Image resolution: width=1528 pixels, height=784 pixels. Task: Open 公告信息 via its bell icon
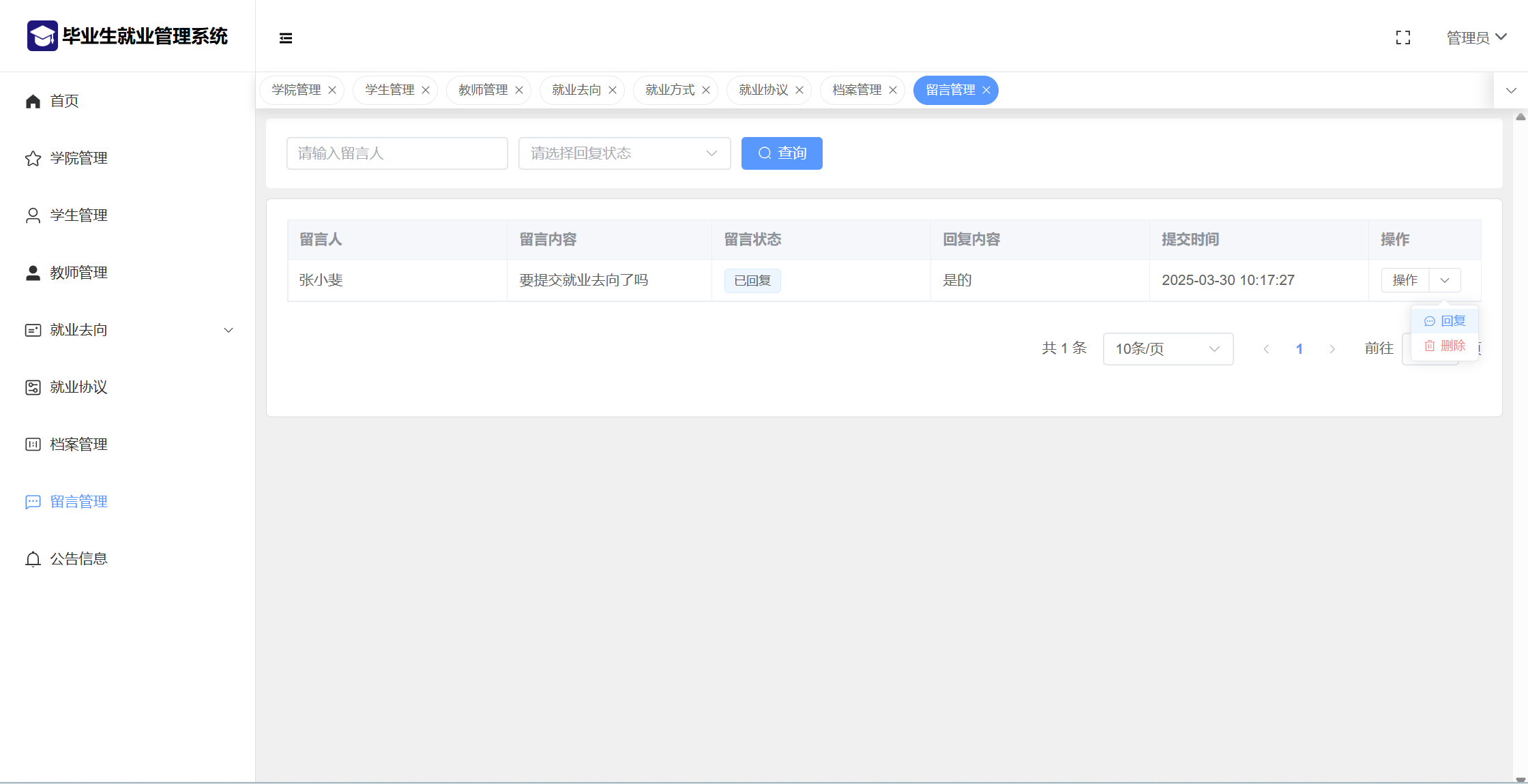coord(33,560)
